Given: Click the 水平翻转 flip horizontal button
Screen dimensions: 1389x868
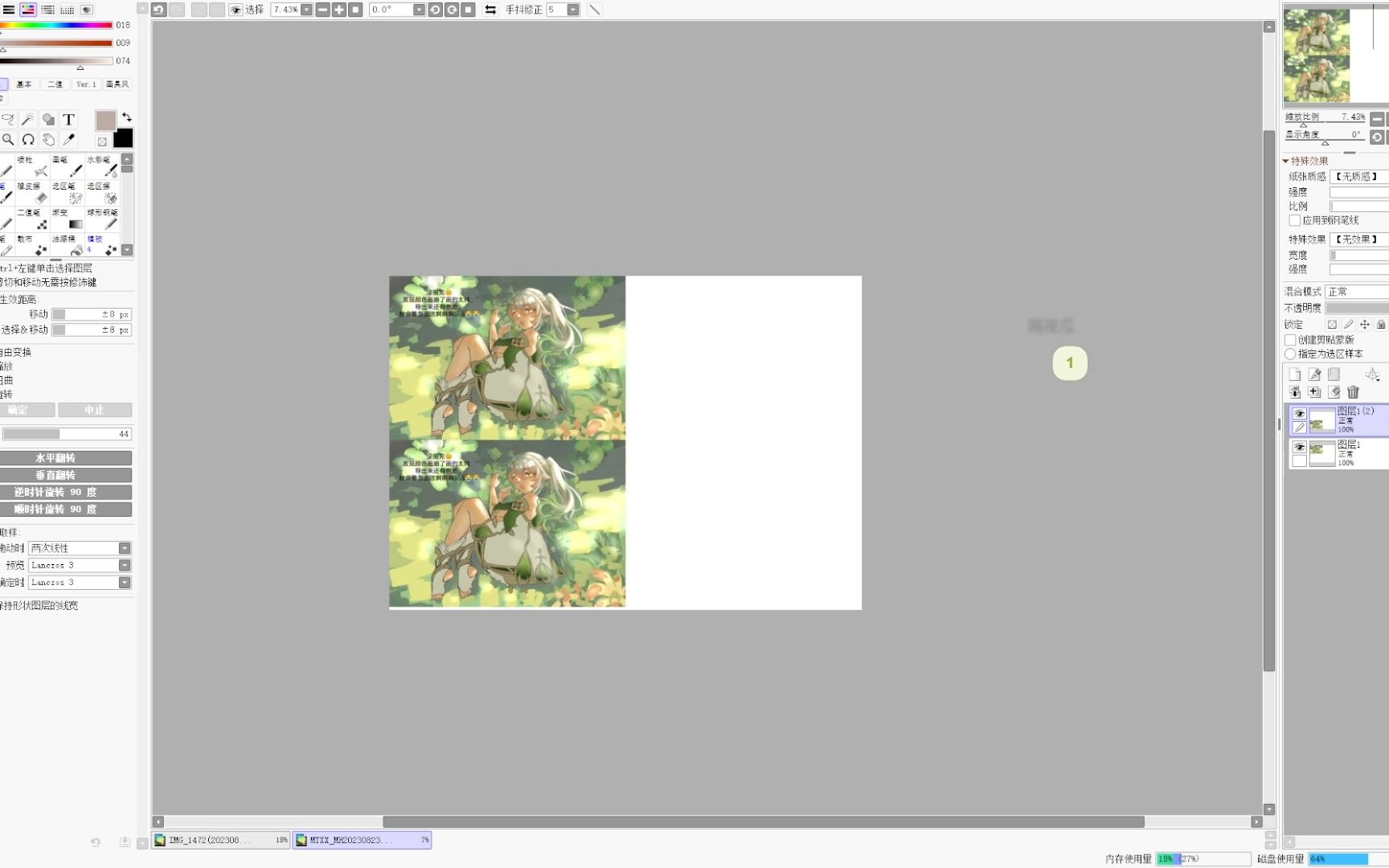Looking at the screenshot, I should tap(66, 458).
